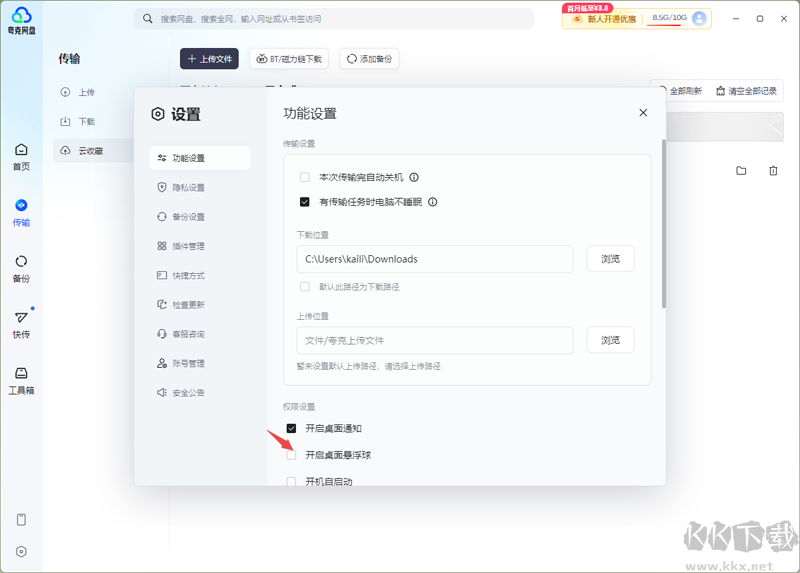Click trash icon in transfer list
The width and height of the screenshot is (800, 573).
click(773, 170)
